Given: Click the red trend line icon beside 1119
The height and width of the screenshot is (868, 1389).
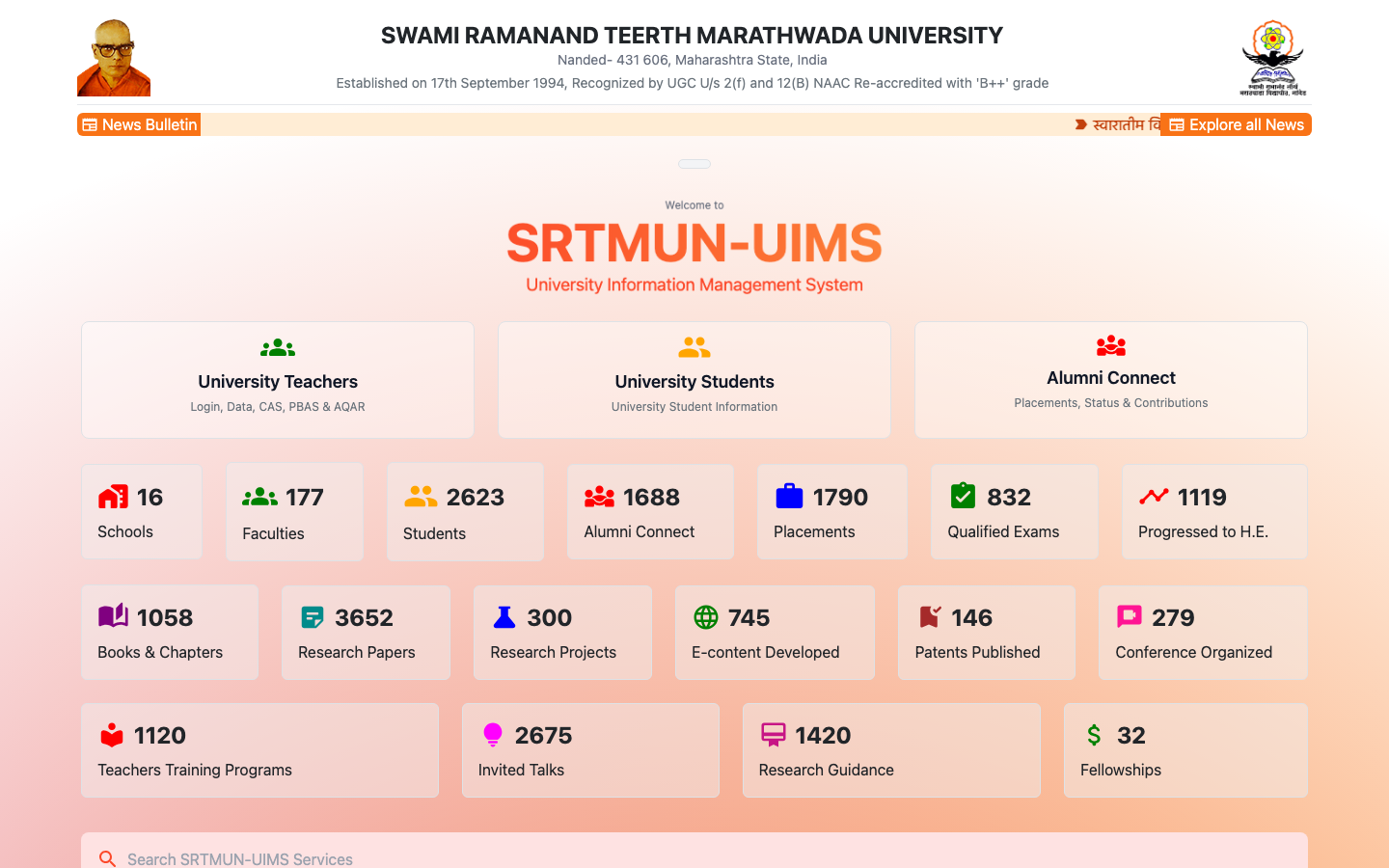Looking at the screenshot, I should coord(1154,497).
